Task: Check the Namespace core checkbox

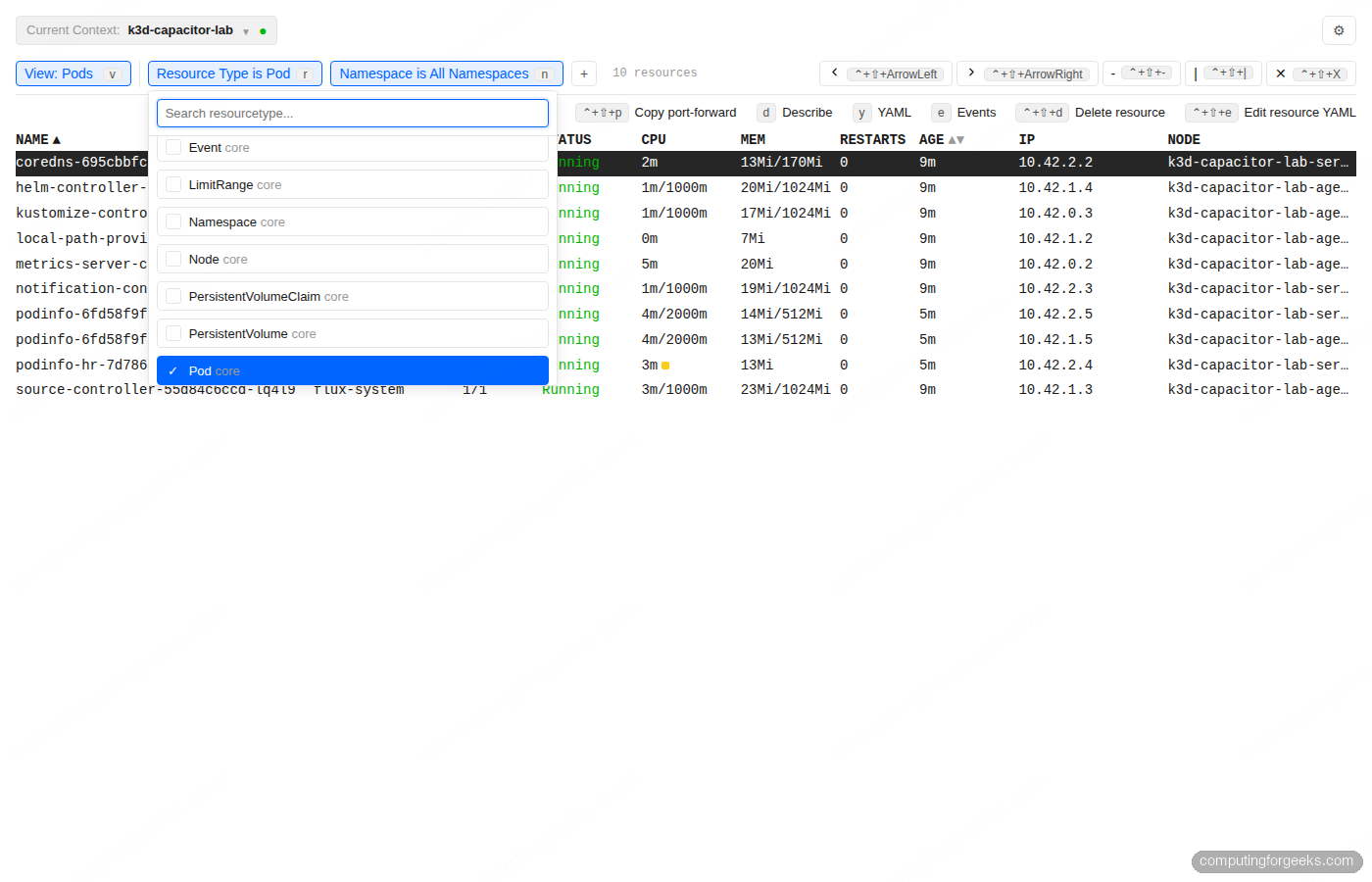Action: pos(173,221)
